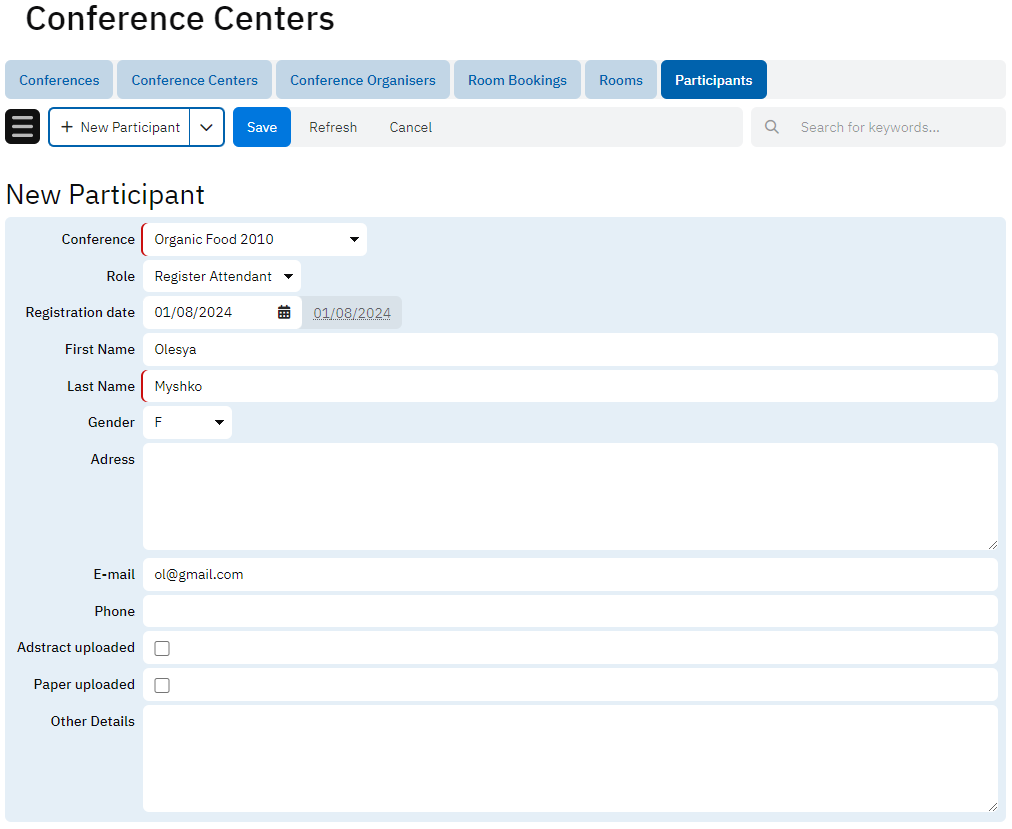Open the Conference dropdown
1012x829 pixels.
pos(255,240)
